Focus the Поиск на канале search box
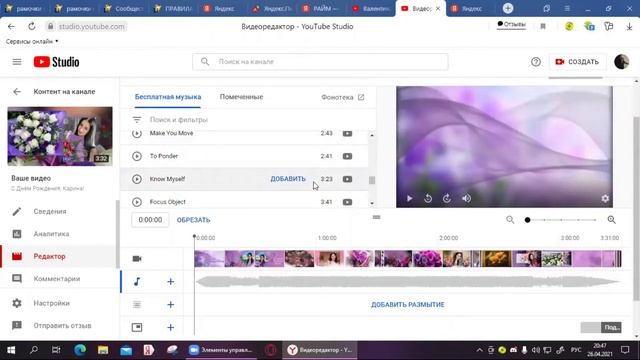This screenshot has width=640, height=360. [x=320, y=62]
